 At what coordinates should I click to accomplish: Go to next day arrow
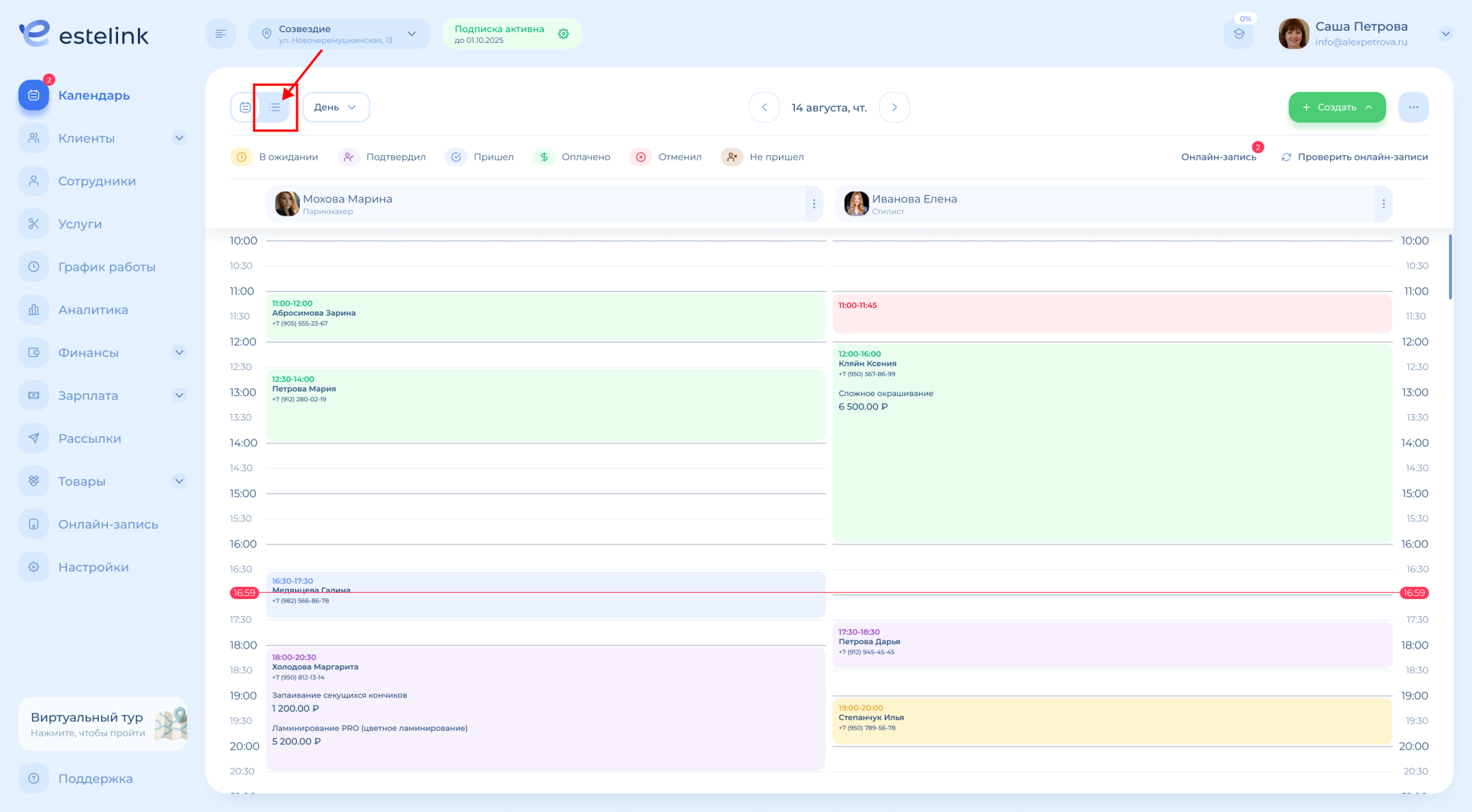[x=894, y=107]
